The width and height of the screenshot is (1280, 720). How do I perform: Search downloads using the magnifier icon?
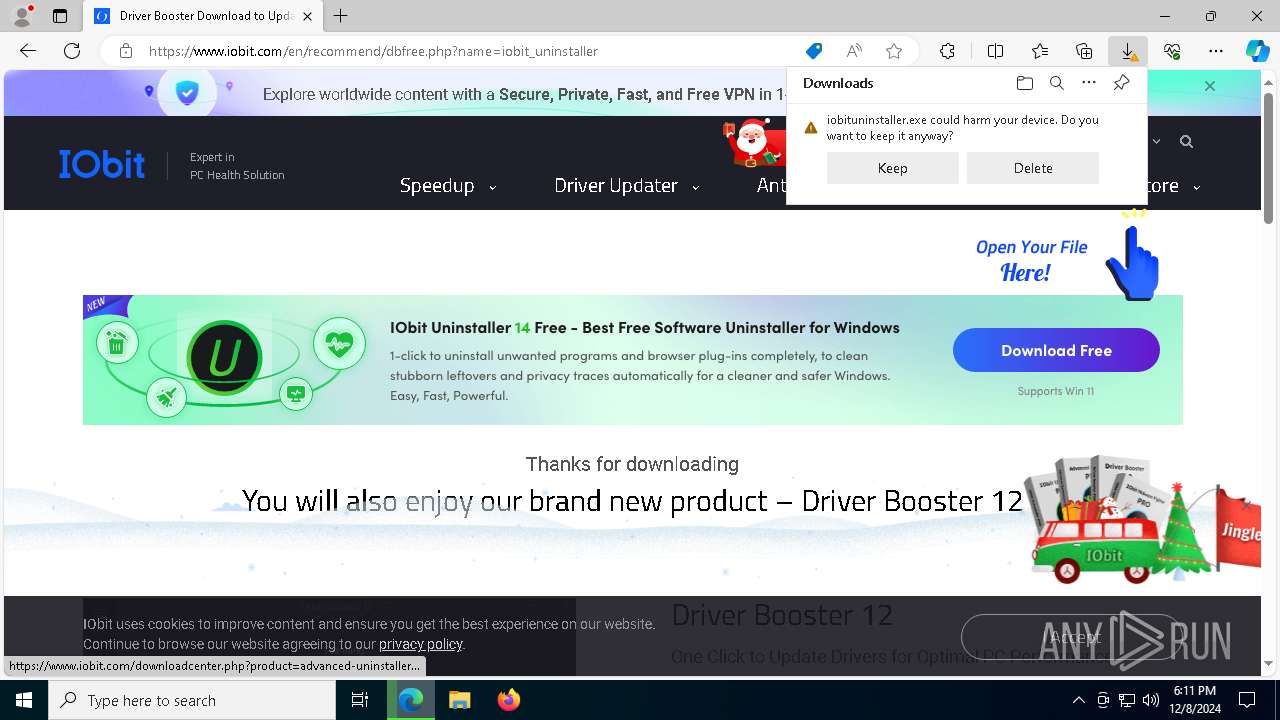point(1056,83)
